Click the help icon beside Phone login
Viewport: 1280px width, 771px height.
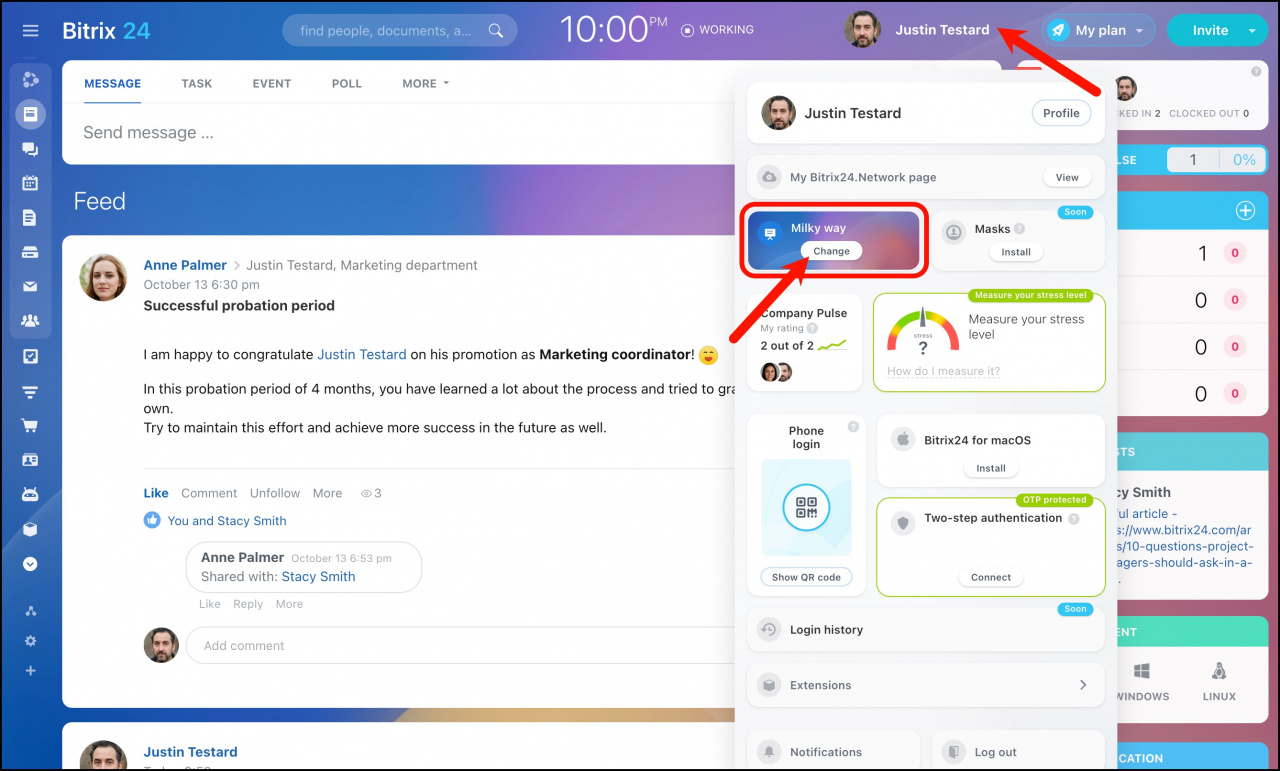pyautogui.click(x=853, y=427)
